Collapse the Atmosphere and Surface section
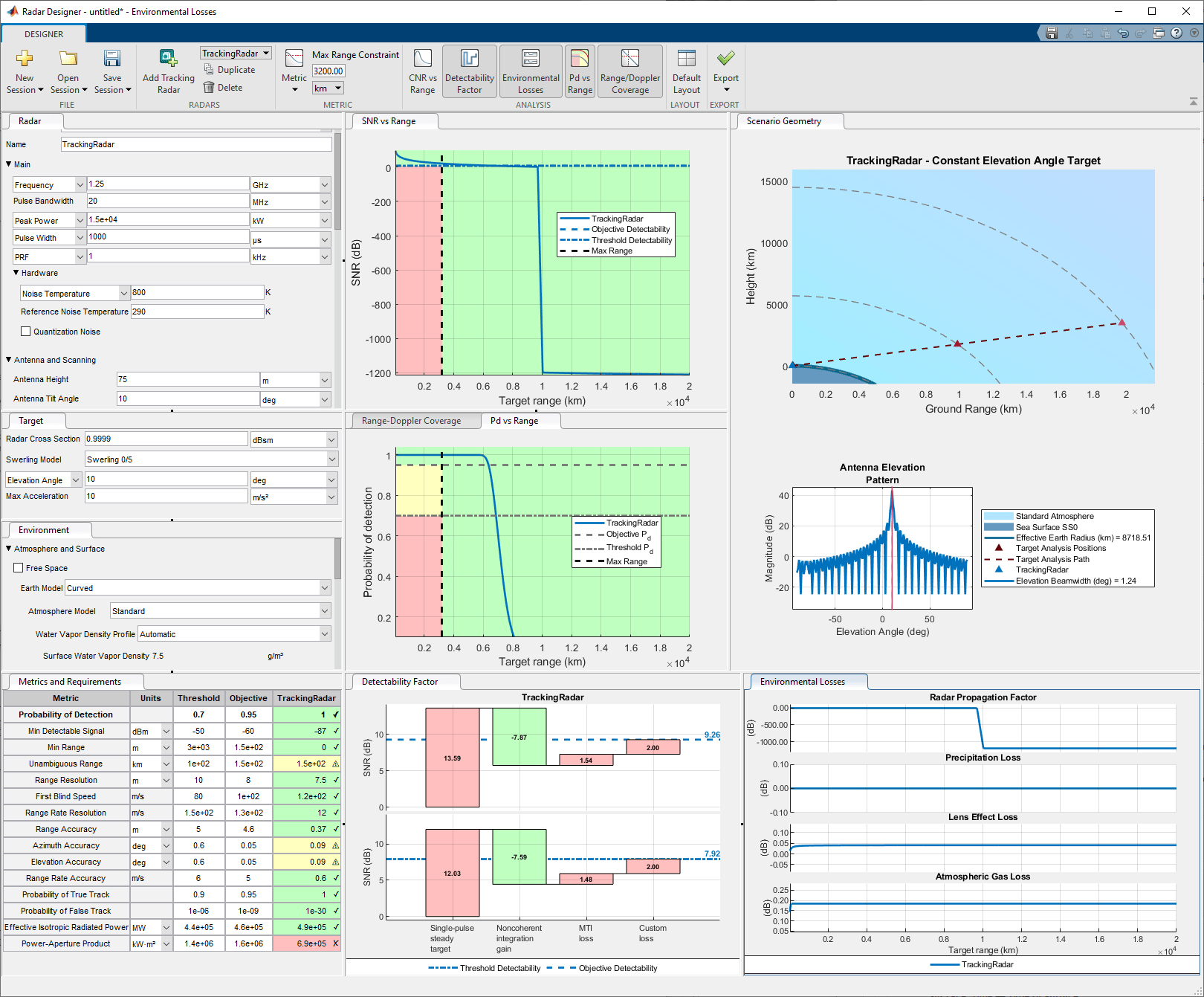Image resolution: width=1204 pixels, height=997 pixels. tap(9, 549)
